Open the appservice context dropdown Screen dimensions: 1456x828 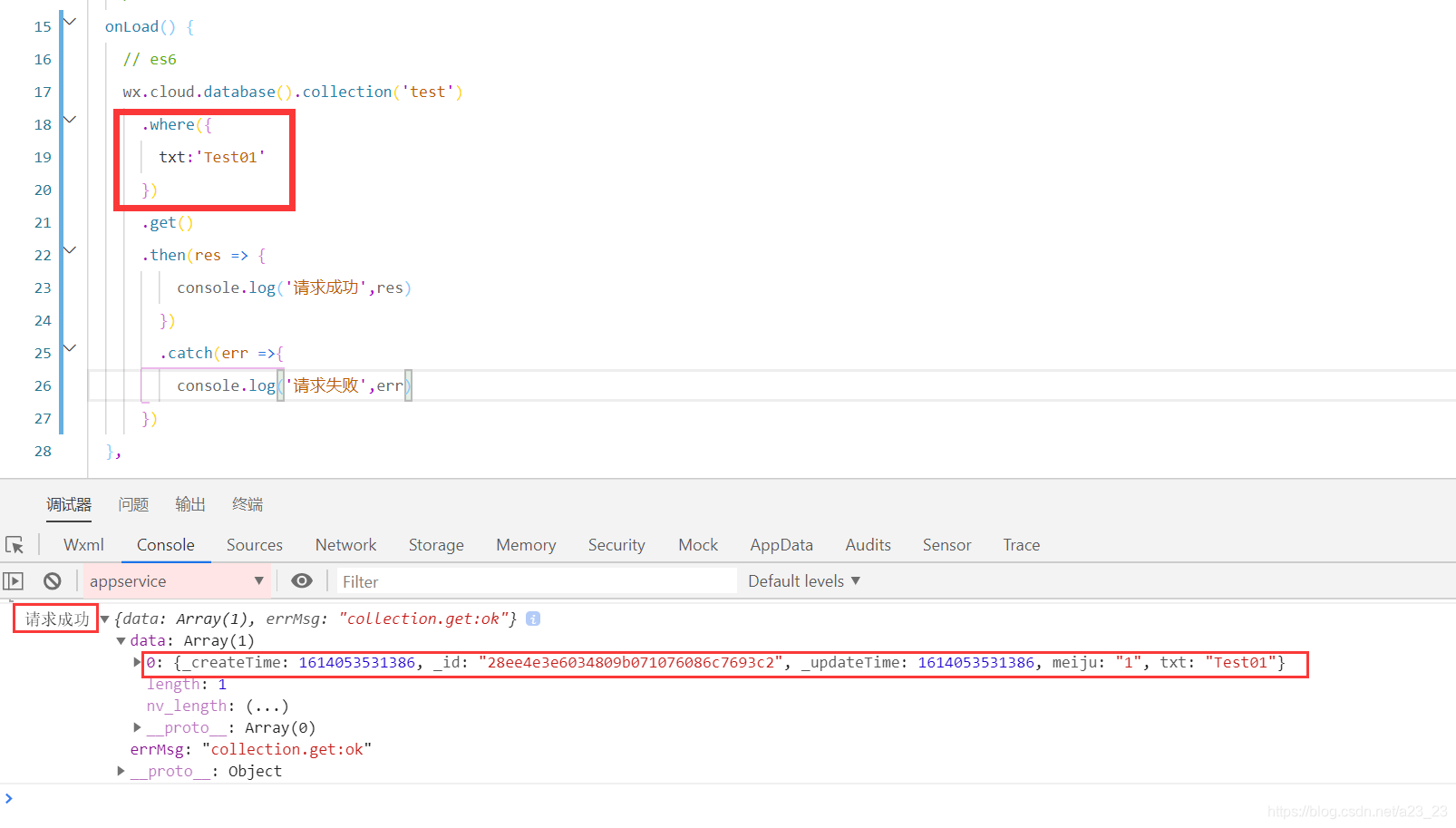[176, 581]
